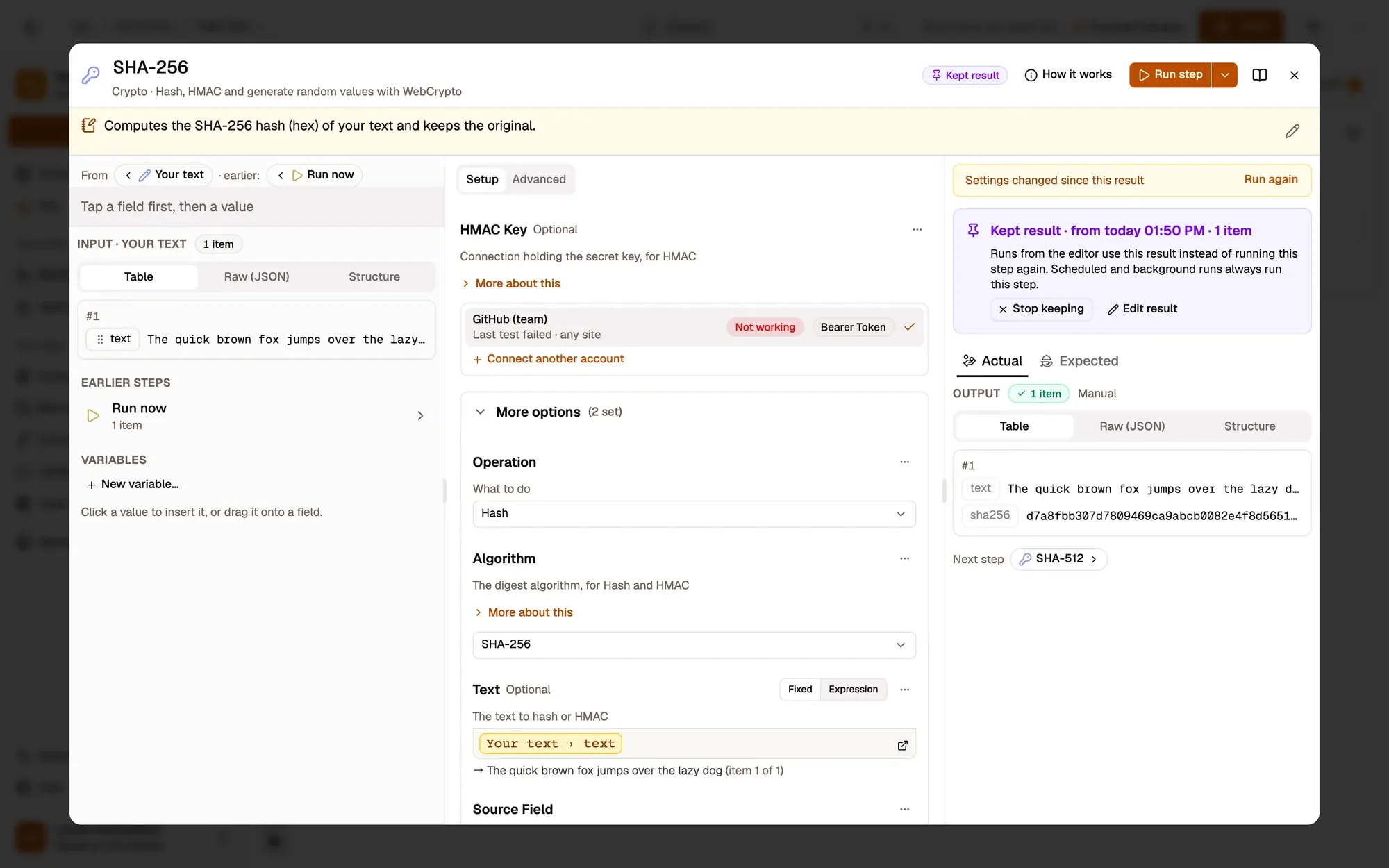The width and height of the screenshot is (1389, 868).
Task: Switch Text field to Expression mode
Action: click(853, 690)
